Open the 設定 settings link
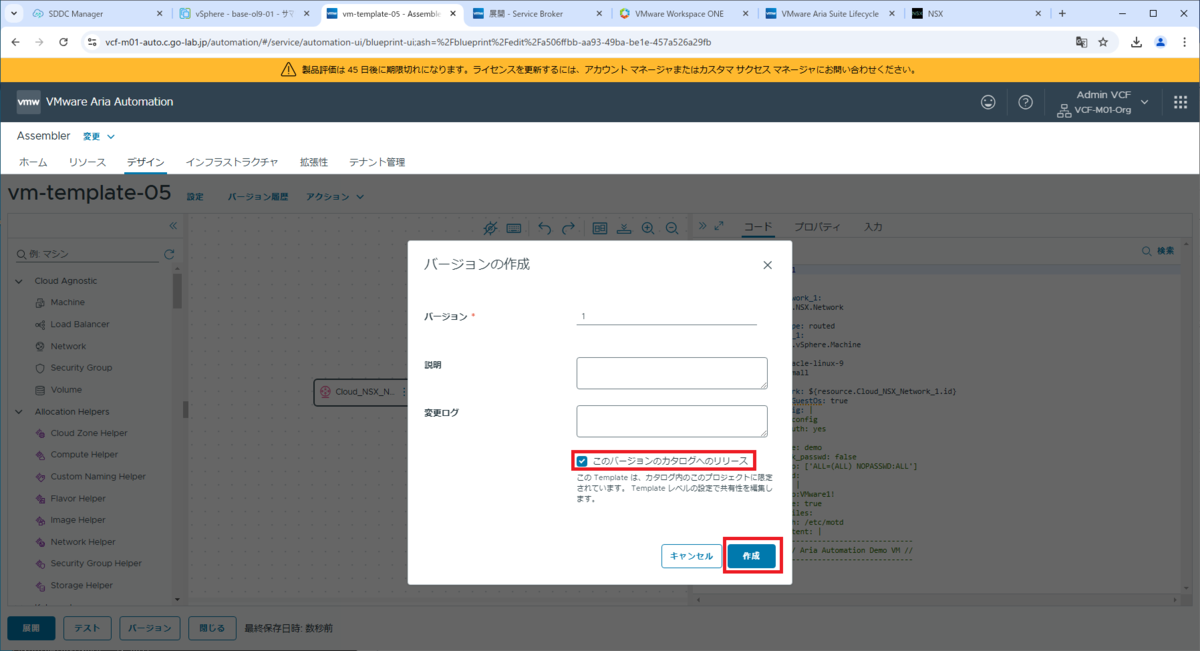The width and height of the screenshot is (1200, 651). (195, 197)
